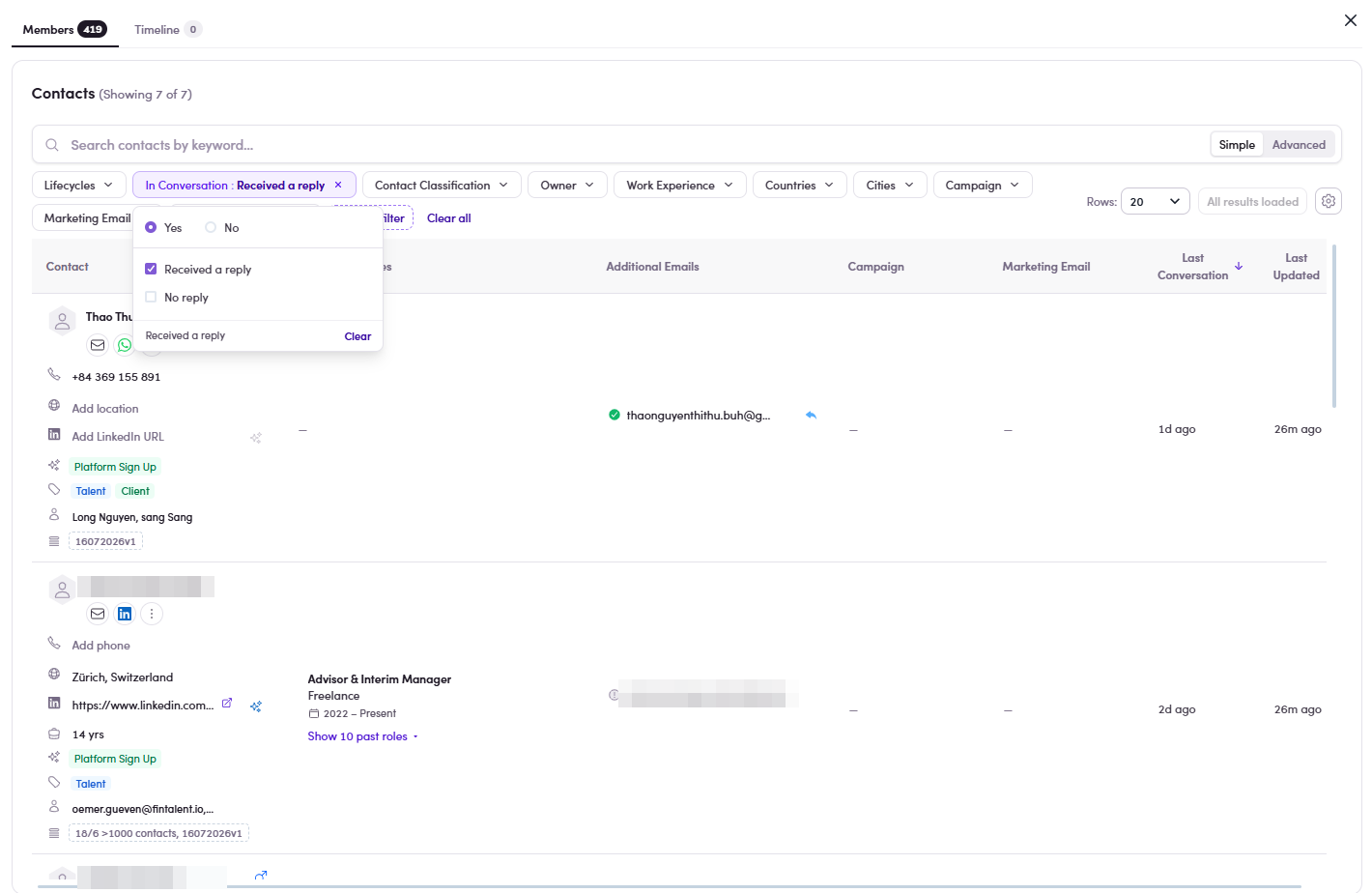The width and height of the screenshot is (1372, 893).
Task: Click Clear all filters link
Action: click(449, 218)
